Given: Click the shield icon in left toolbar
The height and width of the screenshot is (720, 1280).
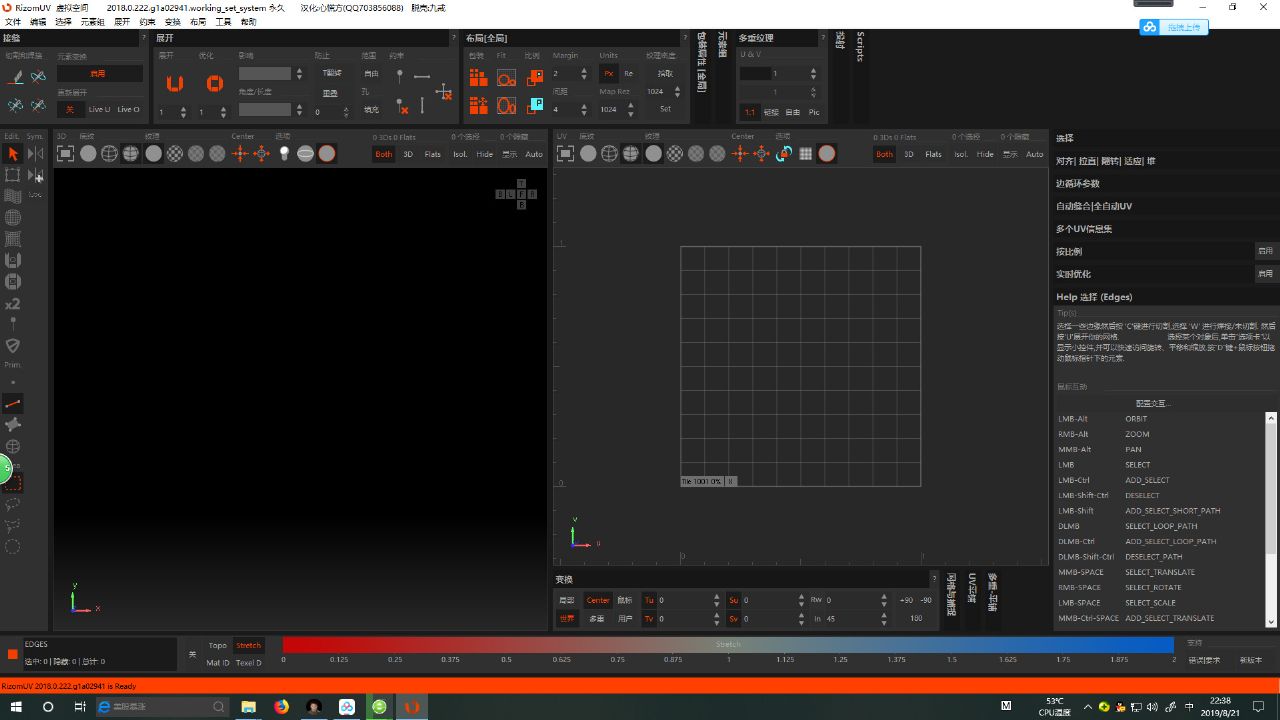Looking at the screenshot, I should pyautogui.click(x=13, y=345).
